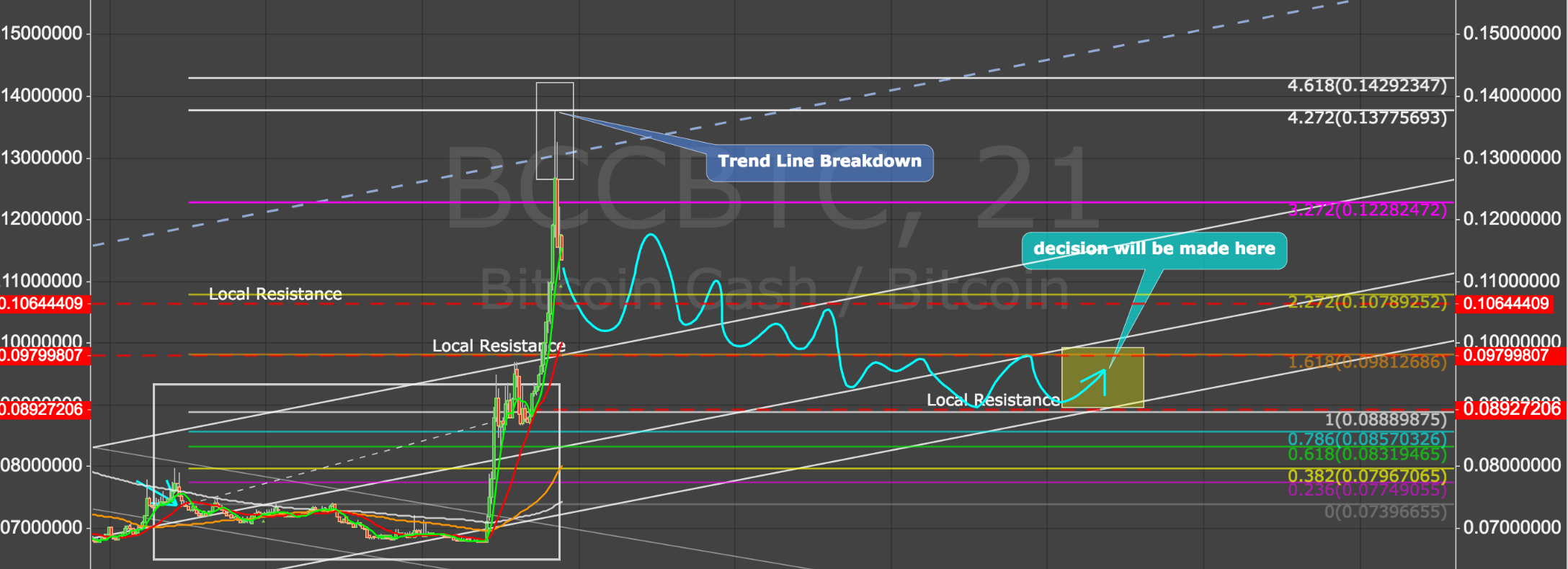Select the yellow shaded decision zone rectangle
1568x569 pixels.
tap(1102, 377)
